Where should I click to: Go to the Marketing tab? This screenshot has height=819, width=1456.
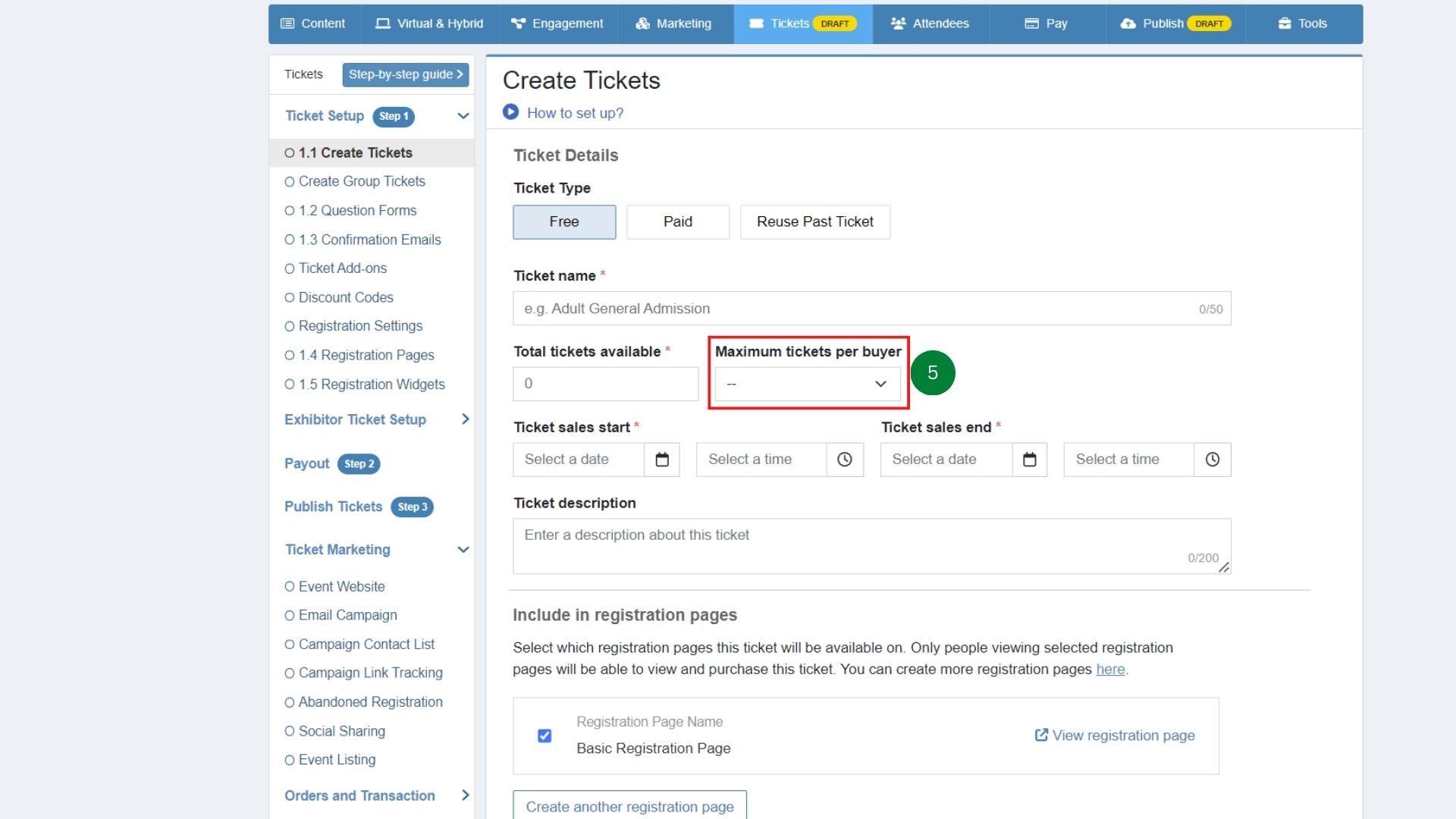click(674, 24)
